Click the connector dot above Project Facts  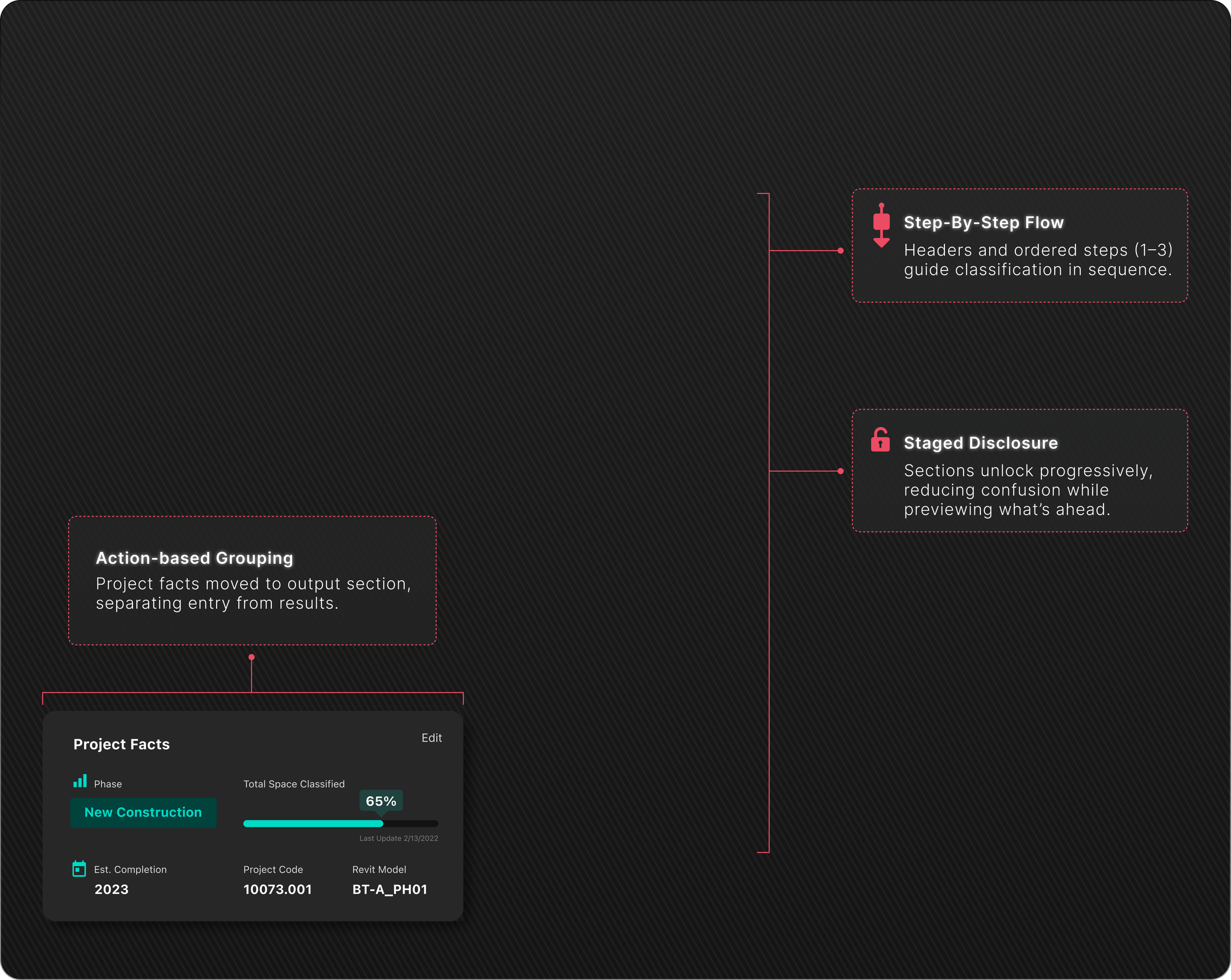tap(251, 657)
